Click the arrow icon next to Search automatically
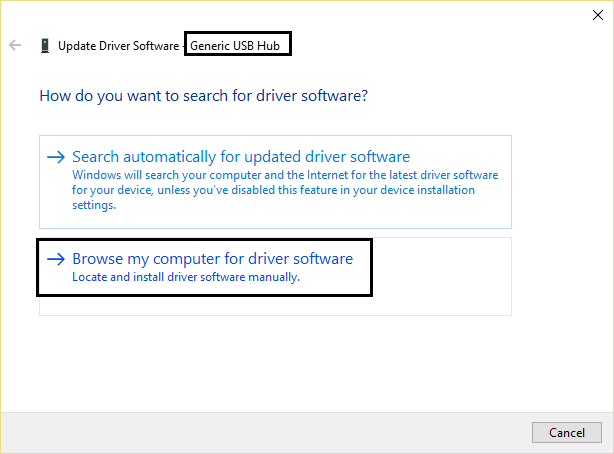This screenshot has height=454, width=614. [x=56, y=157]
